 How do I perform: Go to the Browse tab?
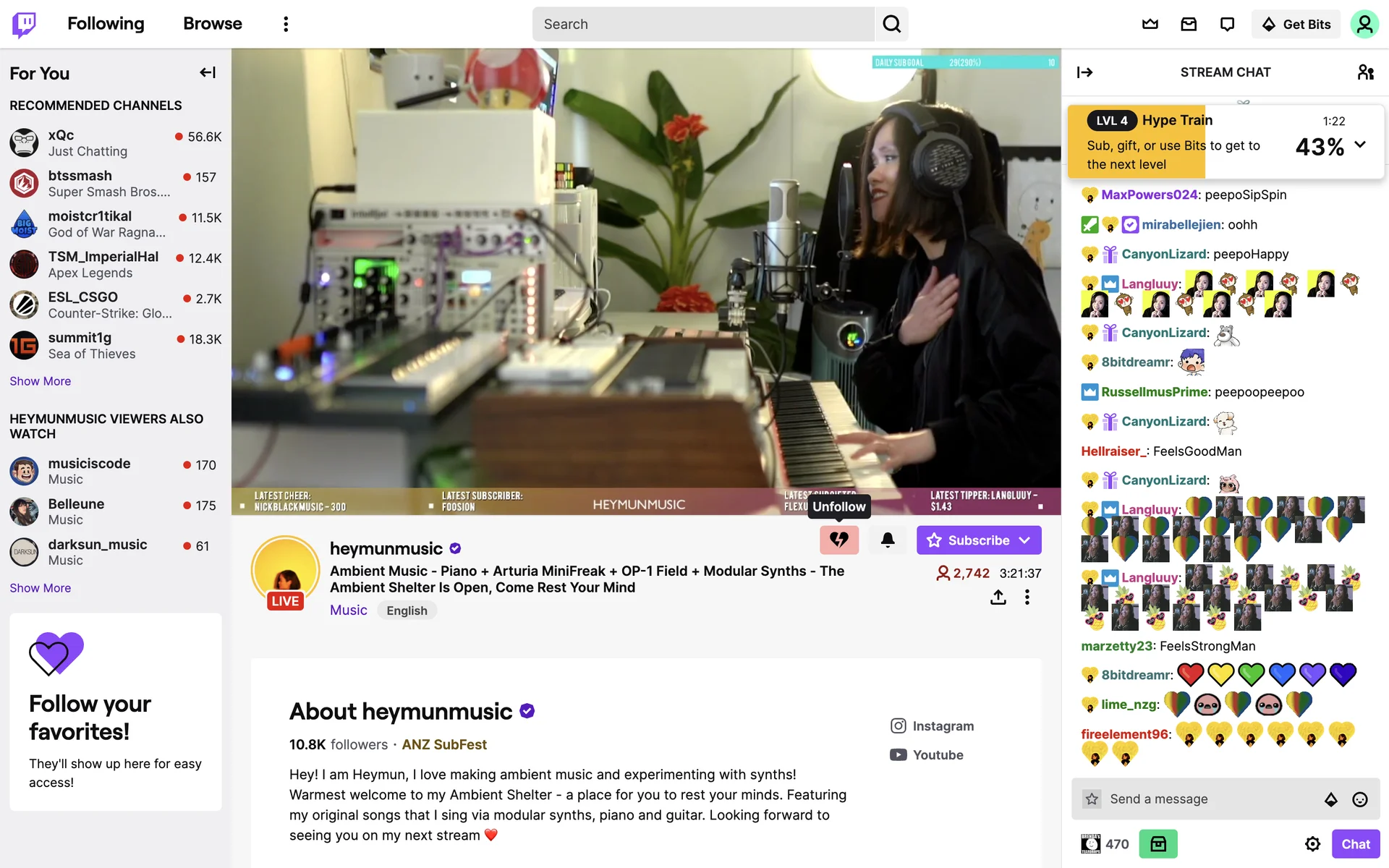[x=213, y=24]
